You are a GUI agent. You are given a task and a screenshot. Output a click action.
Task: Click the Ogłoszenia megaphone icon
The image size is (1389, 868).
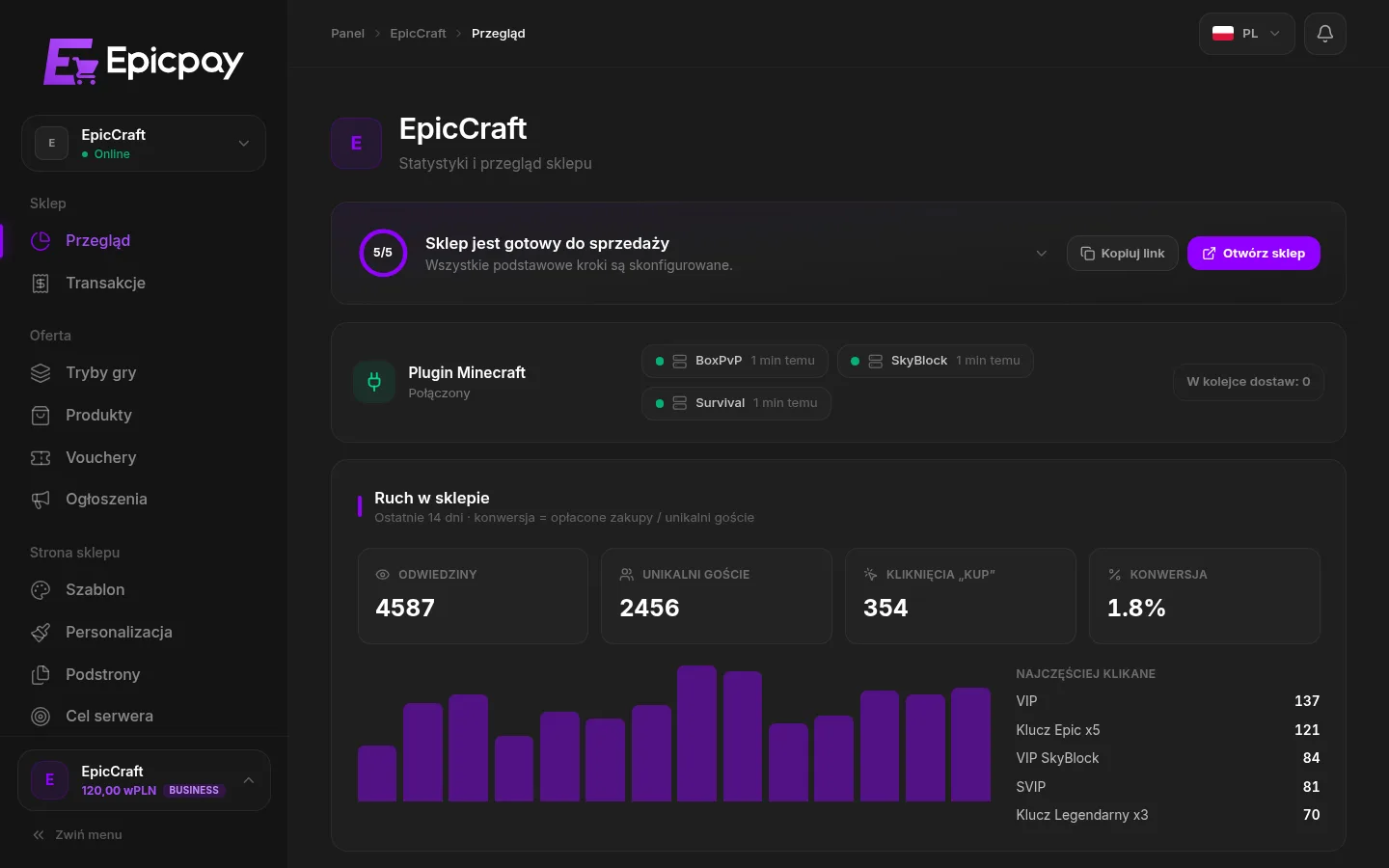coord(41,500)
